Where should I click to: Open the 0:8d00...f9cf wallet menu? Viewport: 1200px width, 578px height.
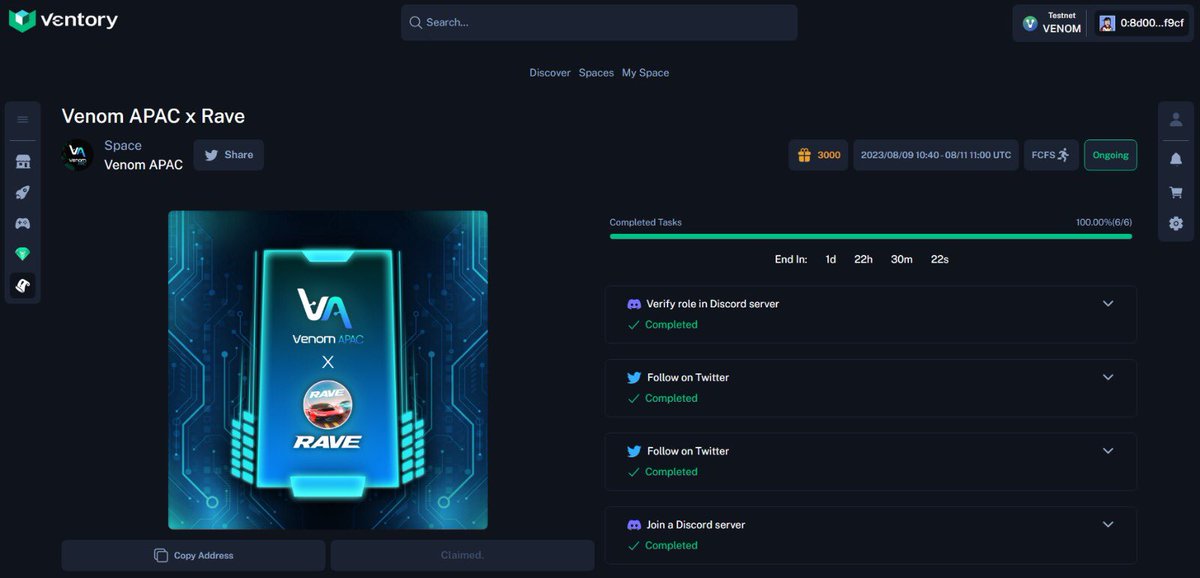[1142, 23]
